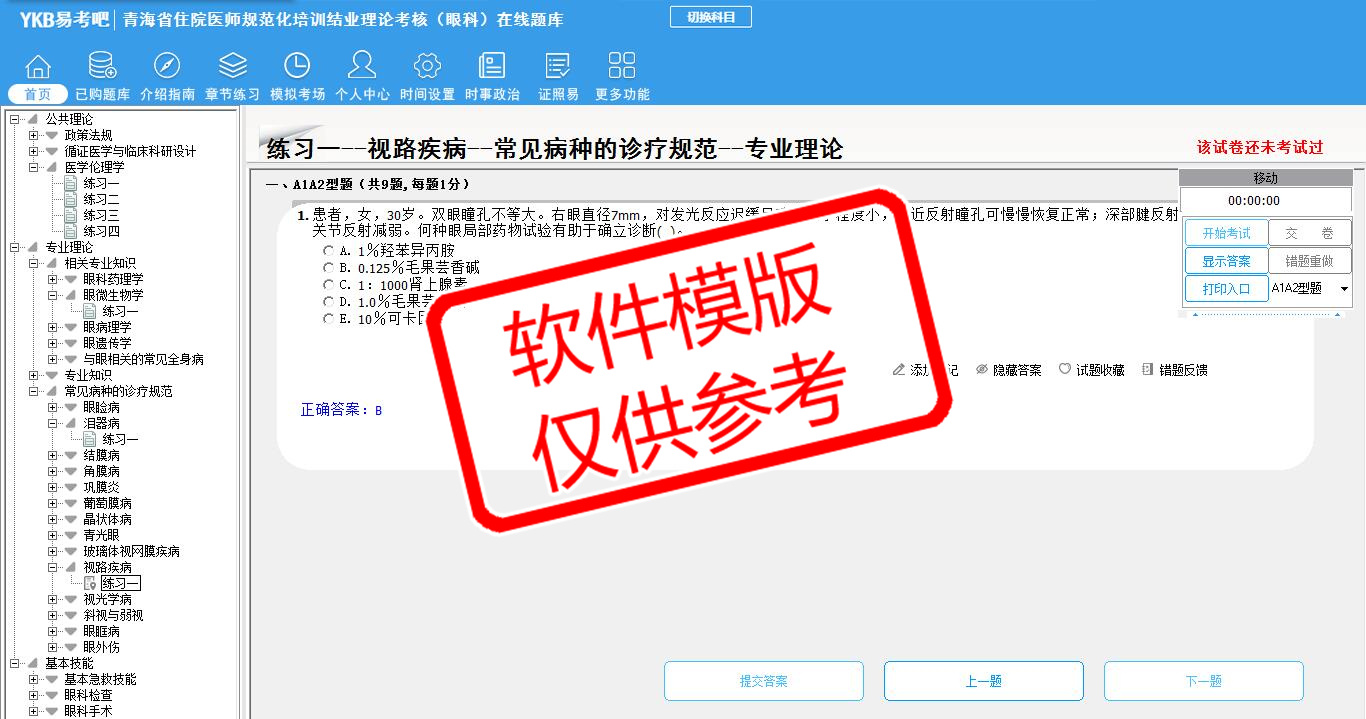Open 模拟考场 clock icon
This screenshot has height=719, width=1366.
point(297,67)
